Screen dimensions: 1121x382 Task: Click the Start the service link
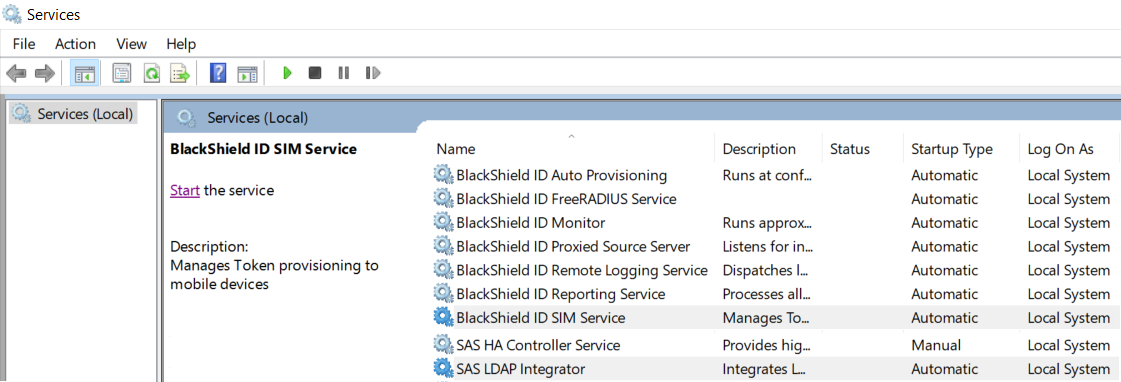[184, 190]
